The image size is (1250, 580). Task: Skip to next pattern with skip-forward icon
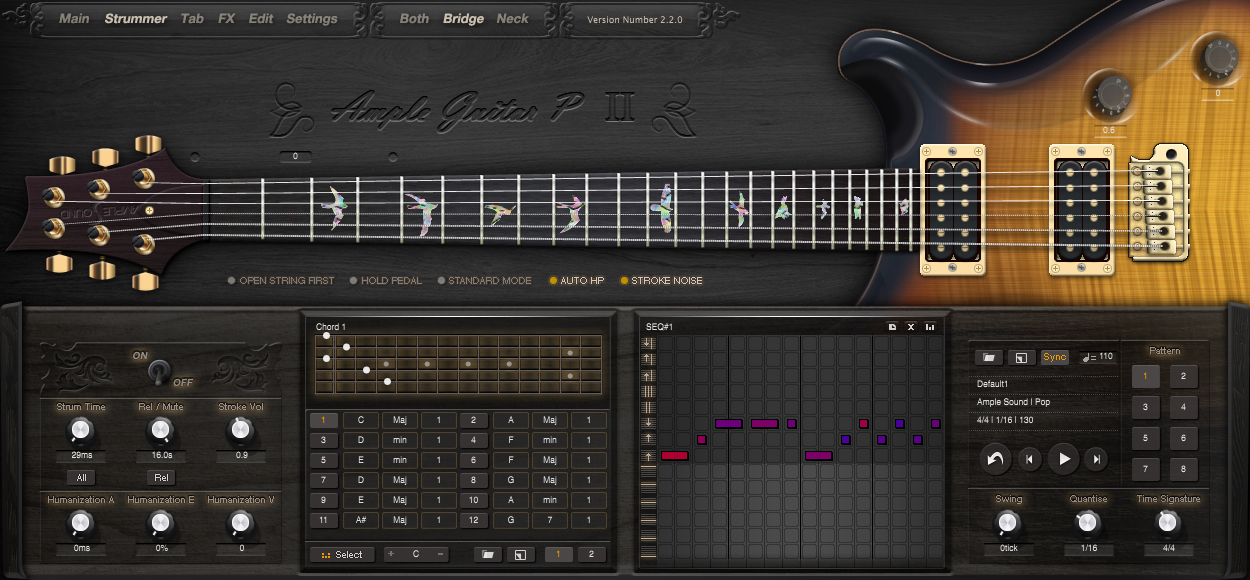tap(1096, 459)
